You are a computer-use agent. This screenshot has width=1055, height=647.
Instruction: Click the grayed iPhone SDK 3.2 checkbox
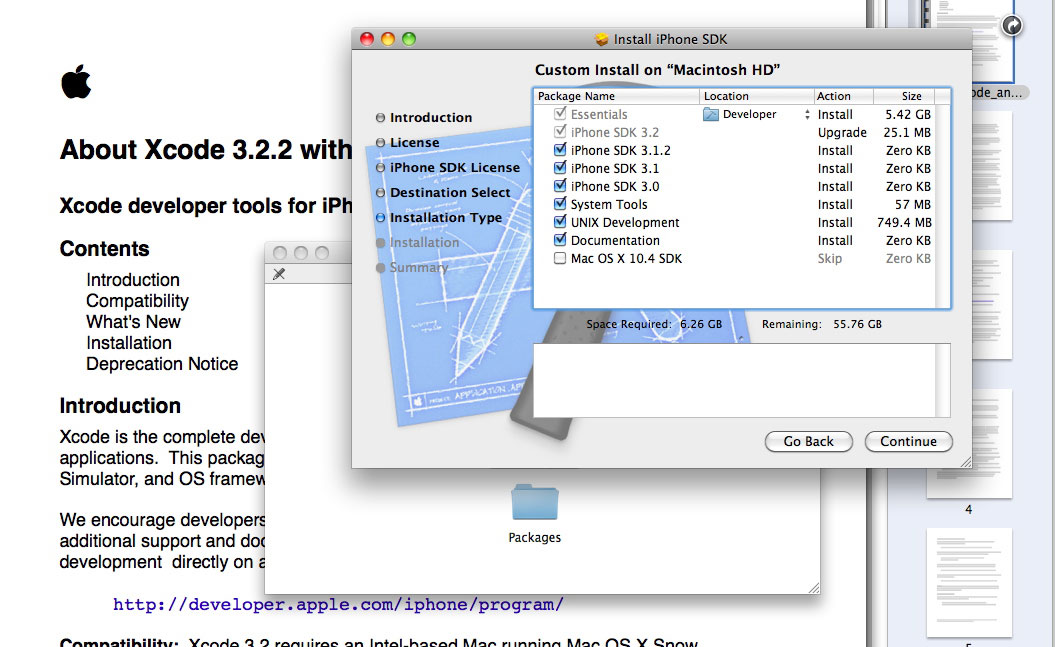560,132
